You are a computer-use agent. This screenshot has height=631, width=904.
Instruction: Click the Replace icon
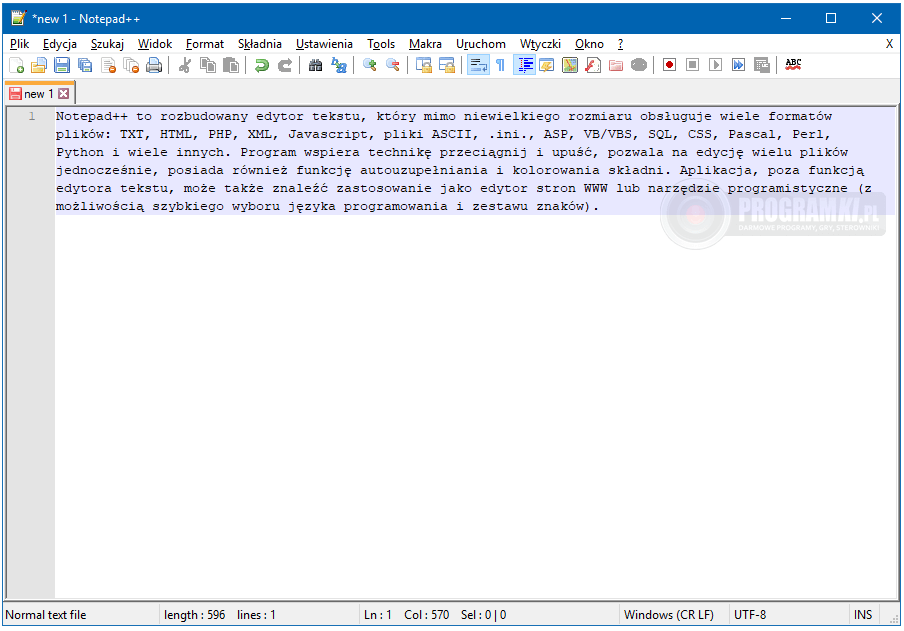(x=339, y=65)
